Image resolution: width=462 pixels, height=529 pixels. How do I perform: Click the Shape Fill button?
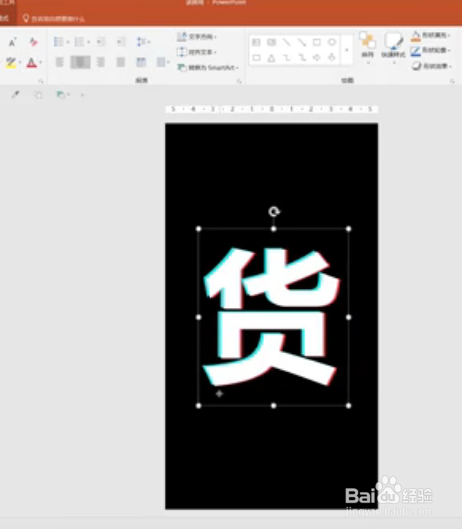pos(431,35)
